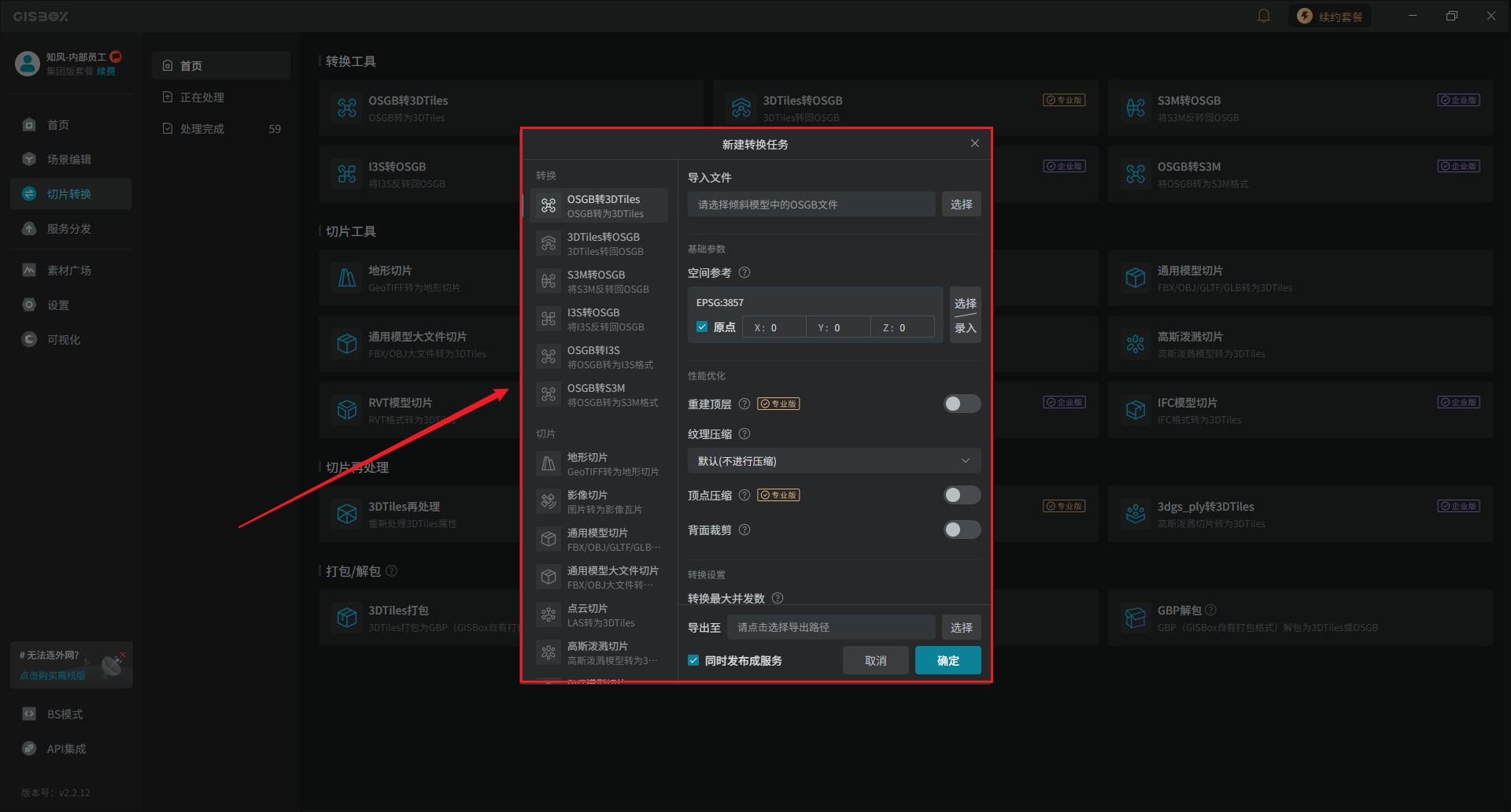Open 服务分发 sidebar icon
Viewport: 1511px width, 812px height.
tap(29, 228)
